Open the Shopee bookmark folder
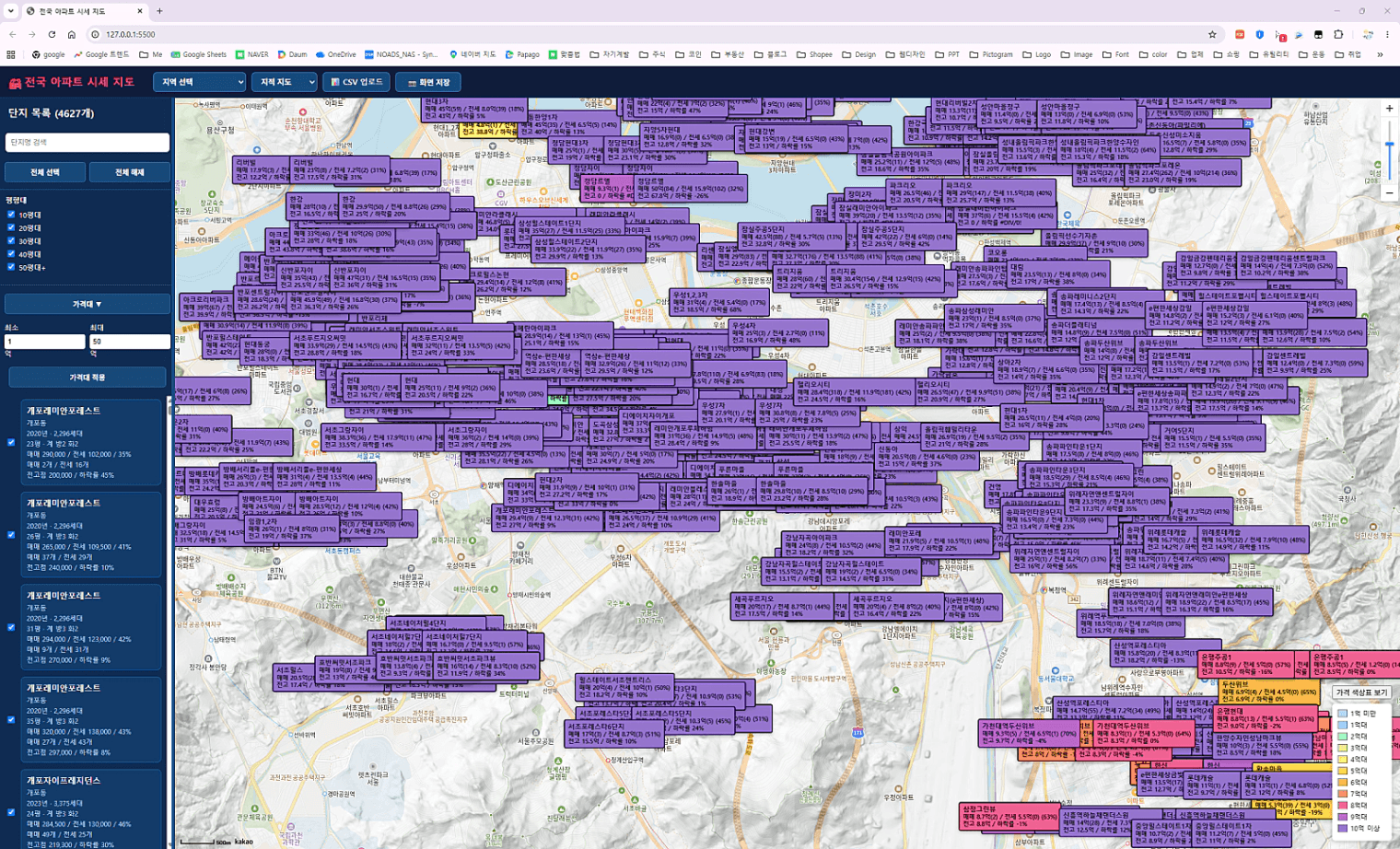 [813, 54]
